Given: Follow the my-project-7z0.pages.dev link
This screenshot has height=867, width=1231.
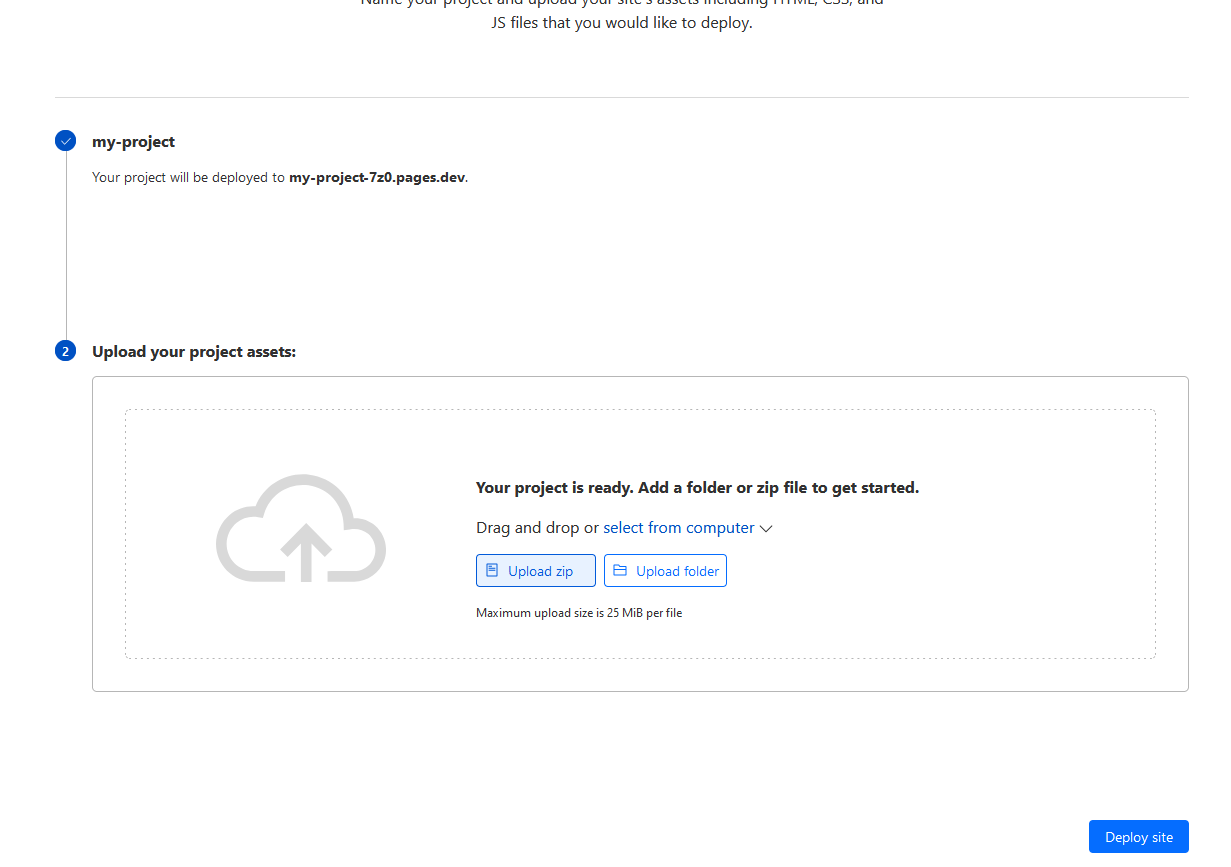Looking at the screenshot, I should 376,177.
